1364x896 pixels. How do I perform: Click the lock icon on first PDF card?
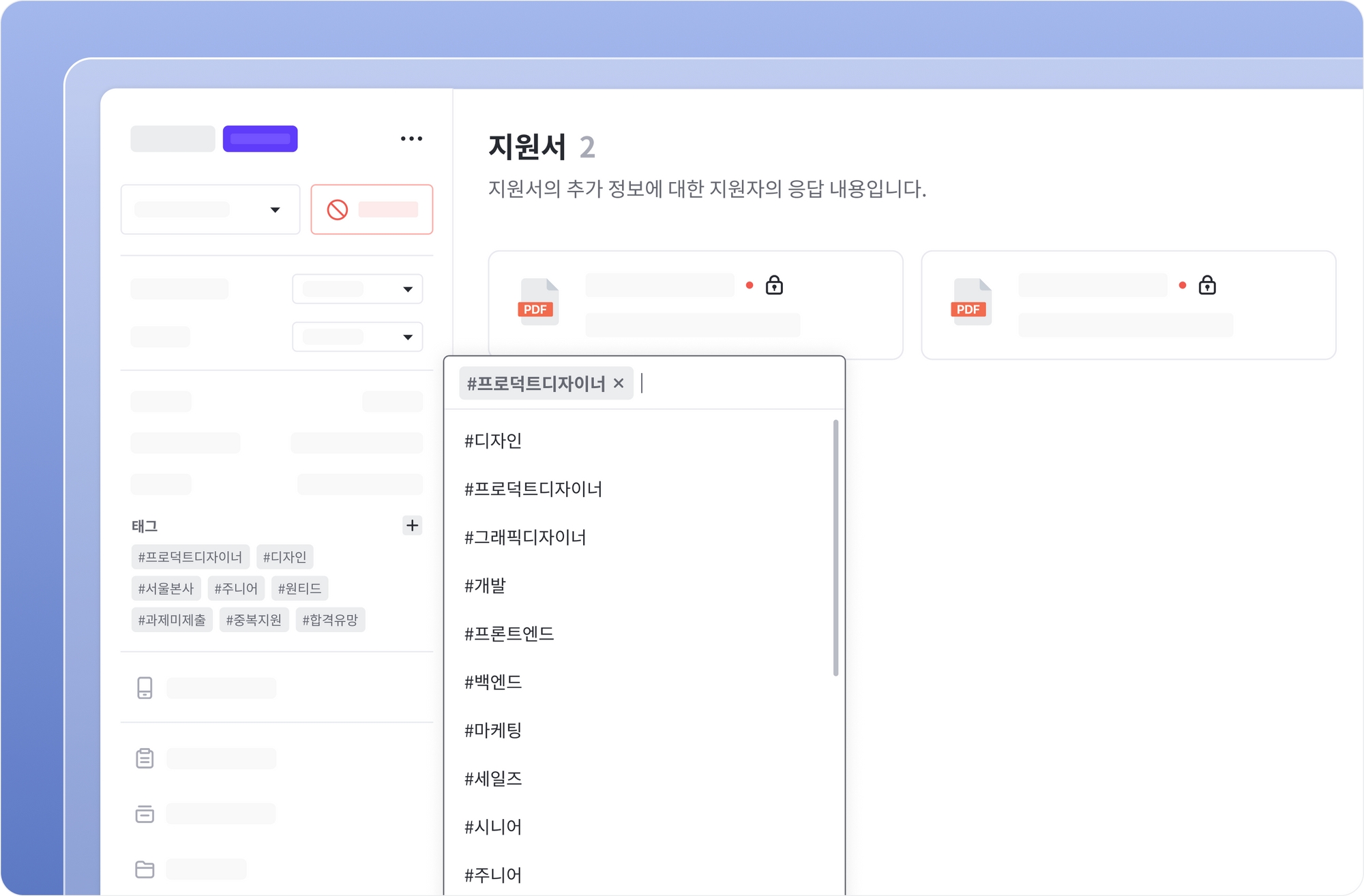coord(774,285)
